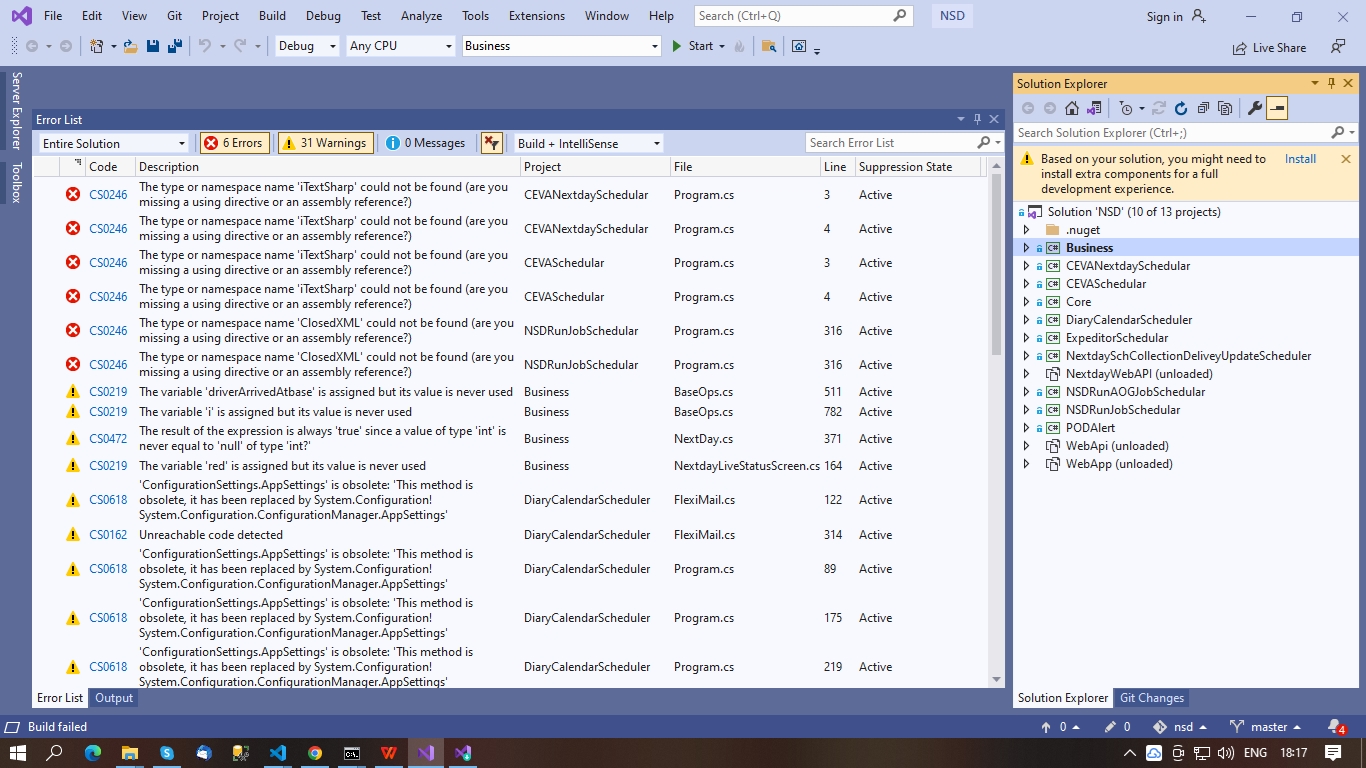Screen dimensions: 1366x768
Task: Open the Build menu
Action: pos(272,16)
